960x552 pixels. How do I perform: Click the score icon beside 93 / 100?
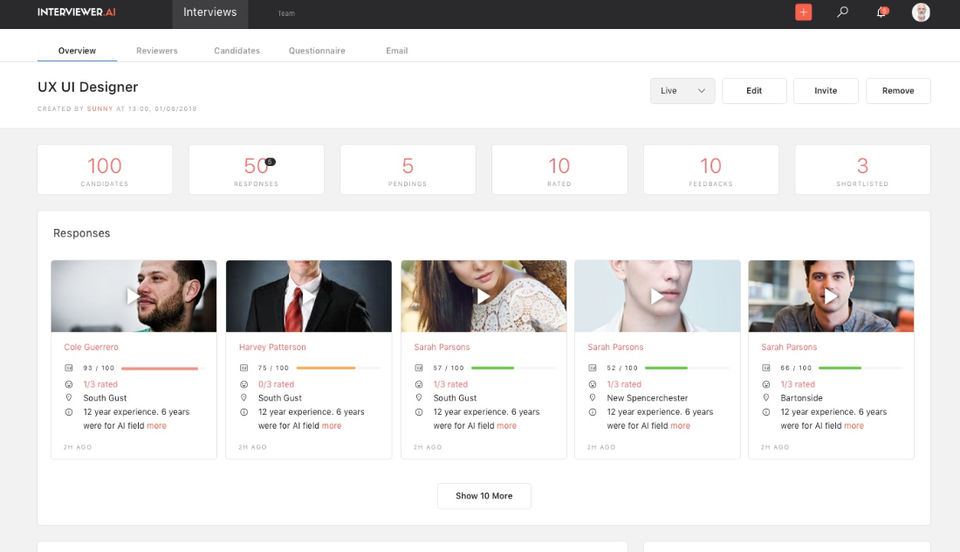coord(69,368)
